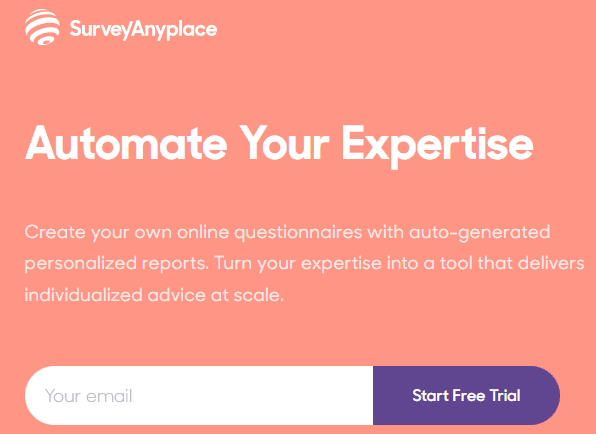Click the "Create your own online questionnaires" line
The image size is (596, 434).
193,233
